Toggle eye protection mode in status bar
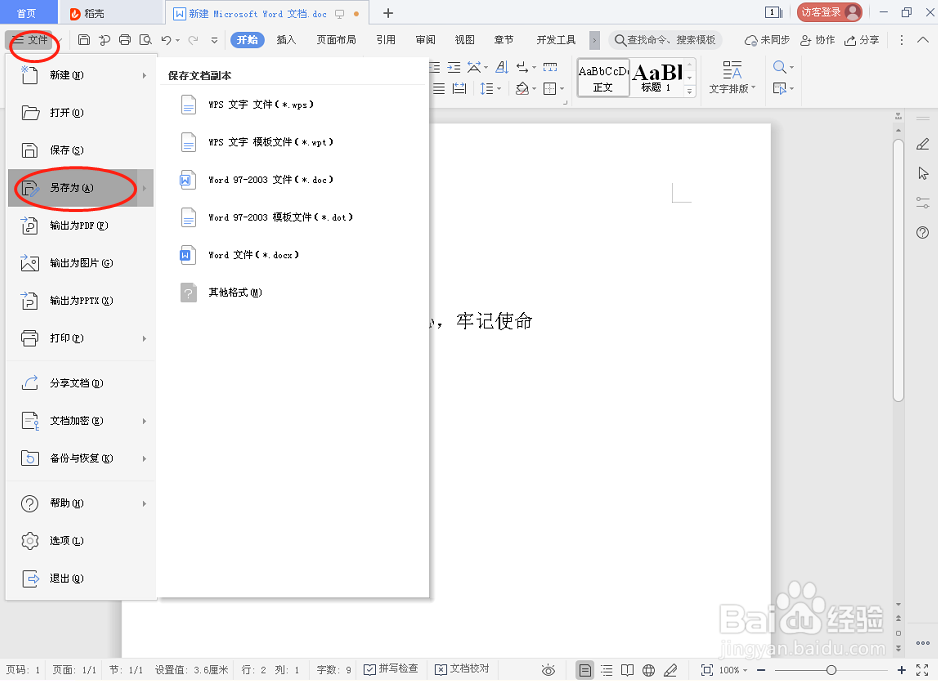938x681 pixels. (548, 670)
